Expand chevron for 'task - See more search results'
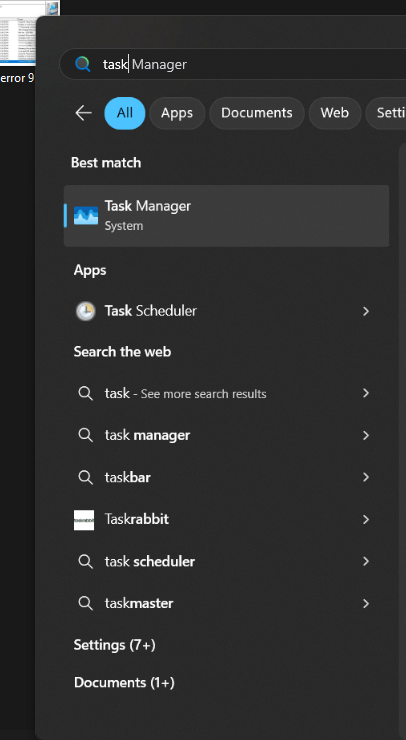The image size is (406, 740). tap(366, 393)
